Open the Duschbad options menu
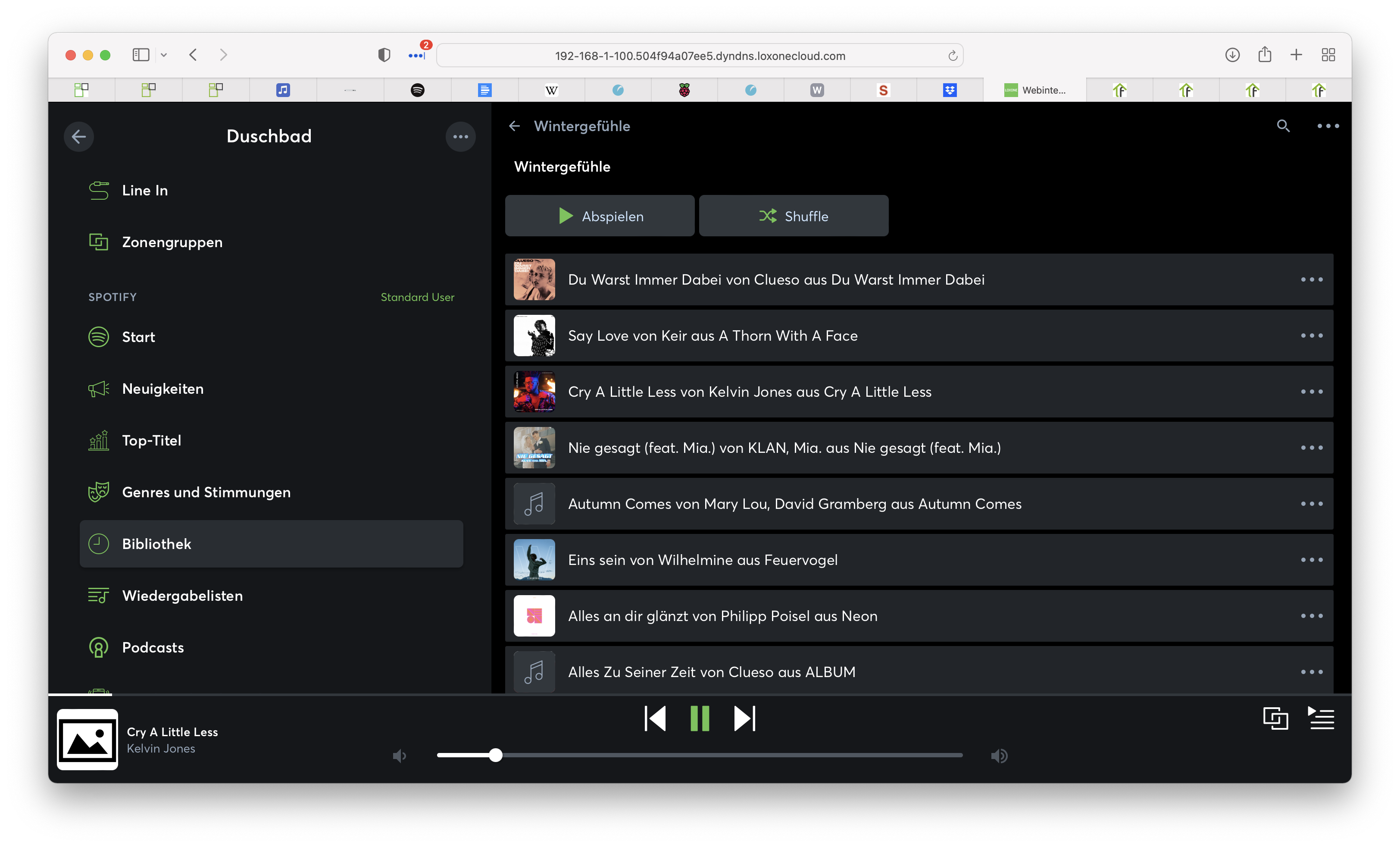The image size is (1400, 847). [460, 136]
